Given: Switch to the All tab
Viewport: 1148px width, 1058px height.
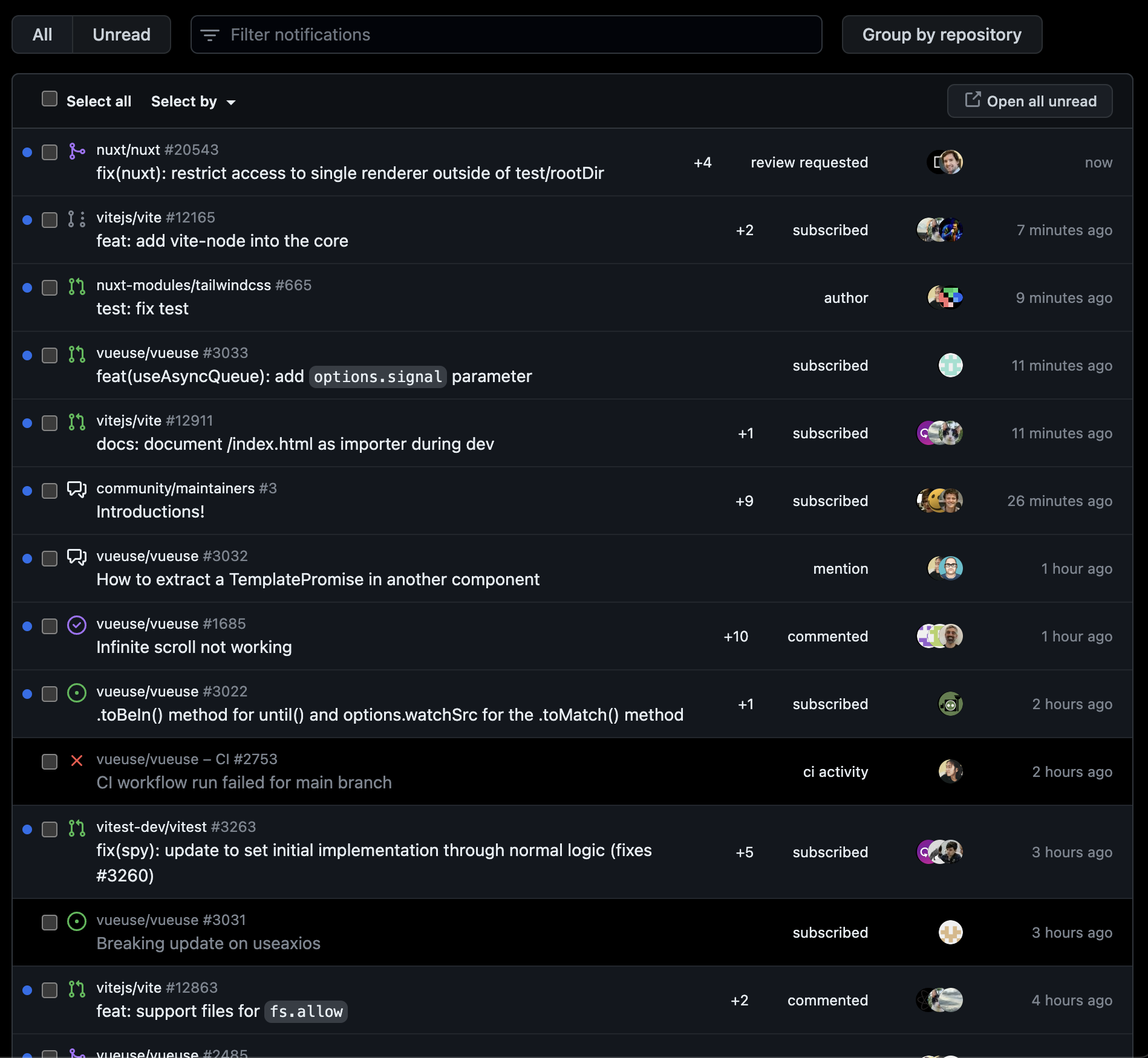Looking at the screenshot, I should tap(42, 34).
